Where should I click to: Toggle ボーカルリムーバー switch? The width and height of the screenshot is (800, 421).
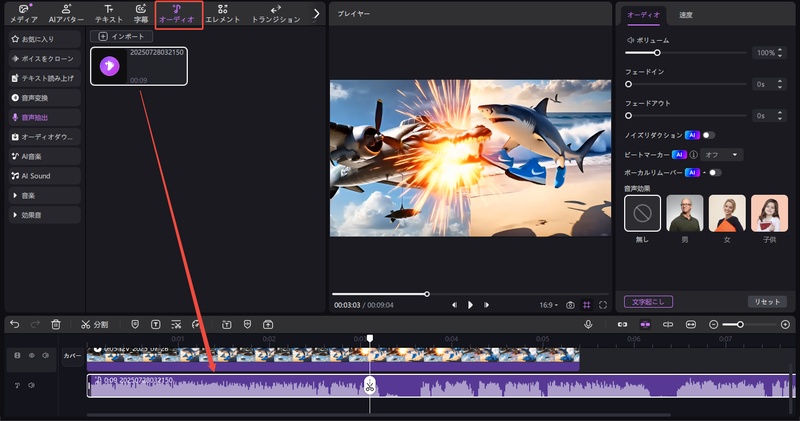[715, 172]
